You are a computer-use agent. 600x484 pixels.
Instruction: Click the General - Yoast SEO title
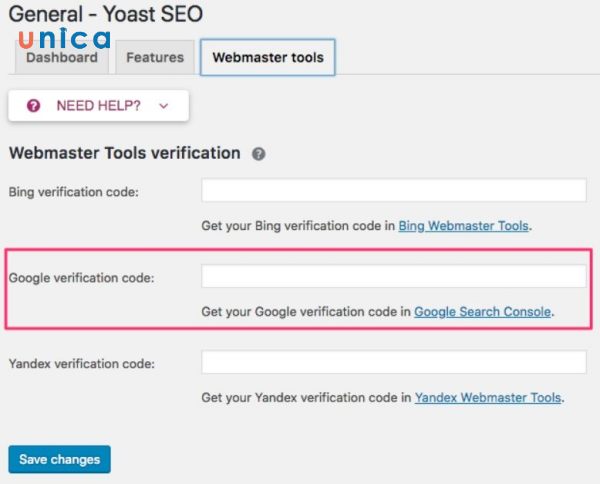pos(105,14)
